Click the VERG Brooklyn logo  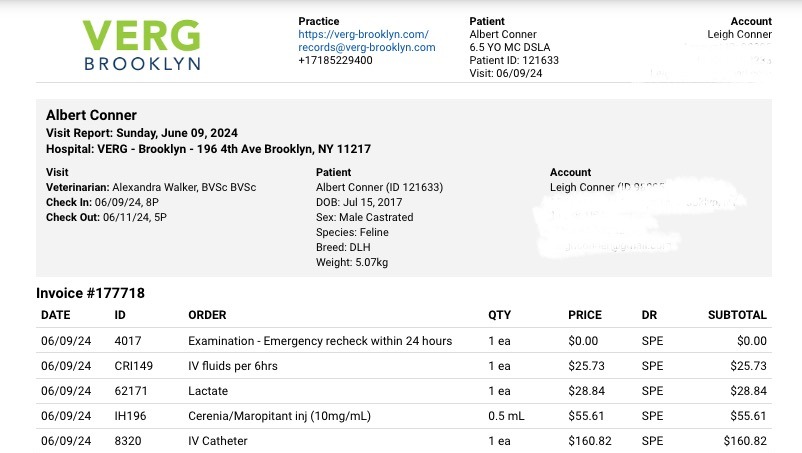click(141, 44)
